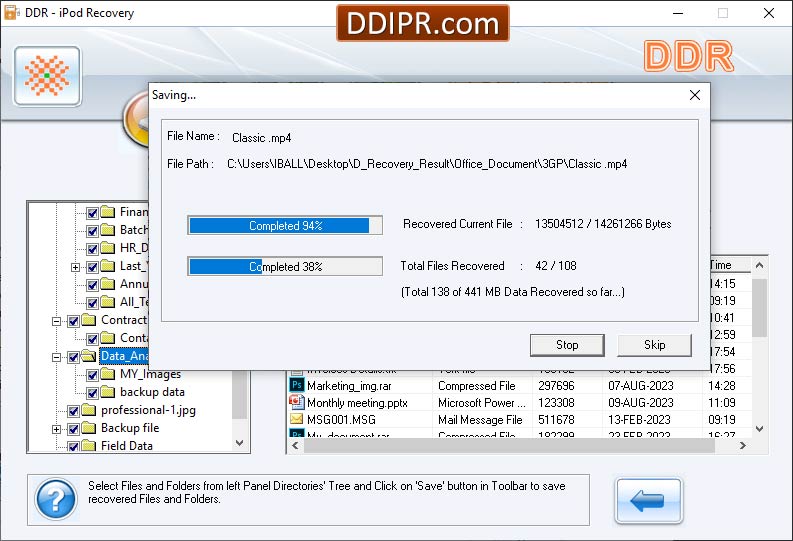Click the file list scroll down arrow
This screenshot has height=541, width=793.
click(x=759, y=429)
